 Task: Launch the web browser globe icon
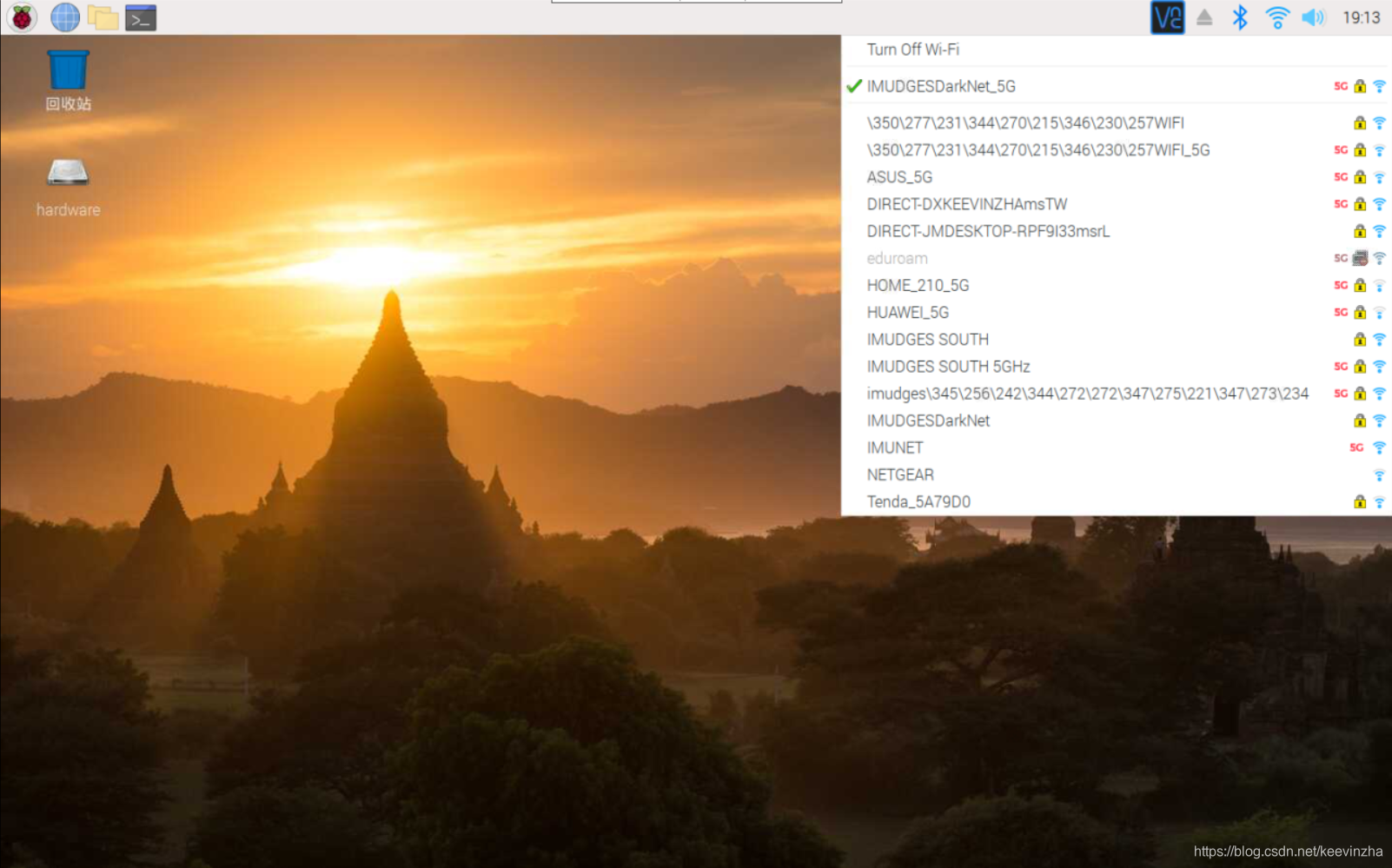pyautogui.click(x=65, y=17)
